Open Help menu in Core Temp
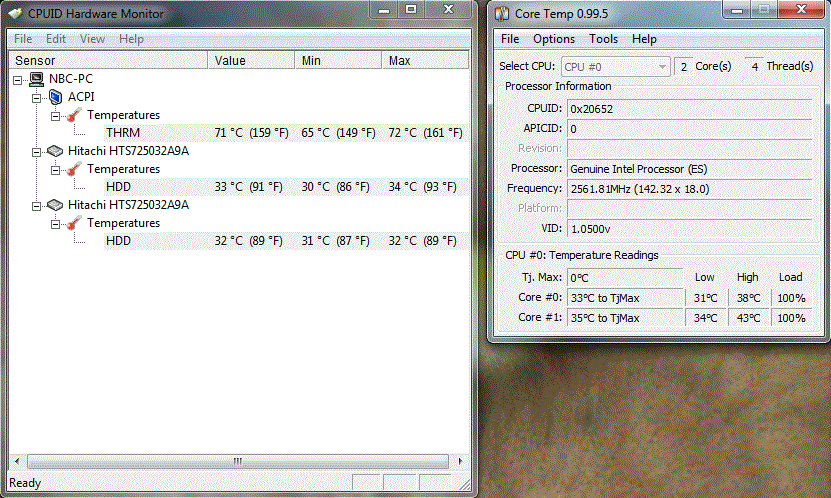 pyautogui.click(x=644, y=39)
